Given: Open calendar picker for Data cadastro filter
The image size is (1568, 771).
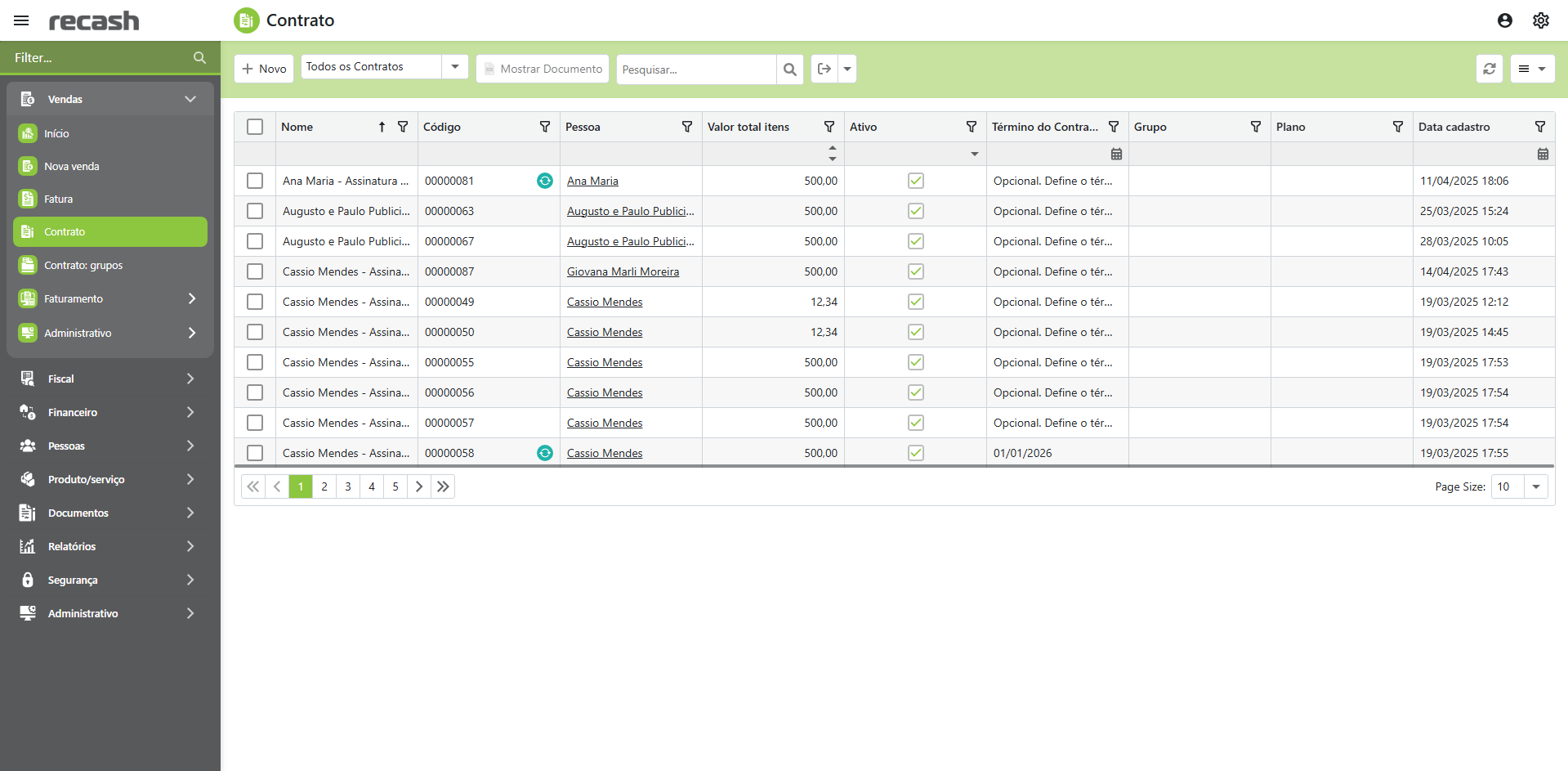Looking at the screenshot, I should pos(1542,154).
